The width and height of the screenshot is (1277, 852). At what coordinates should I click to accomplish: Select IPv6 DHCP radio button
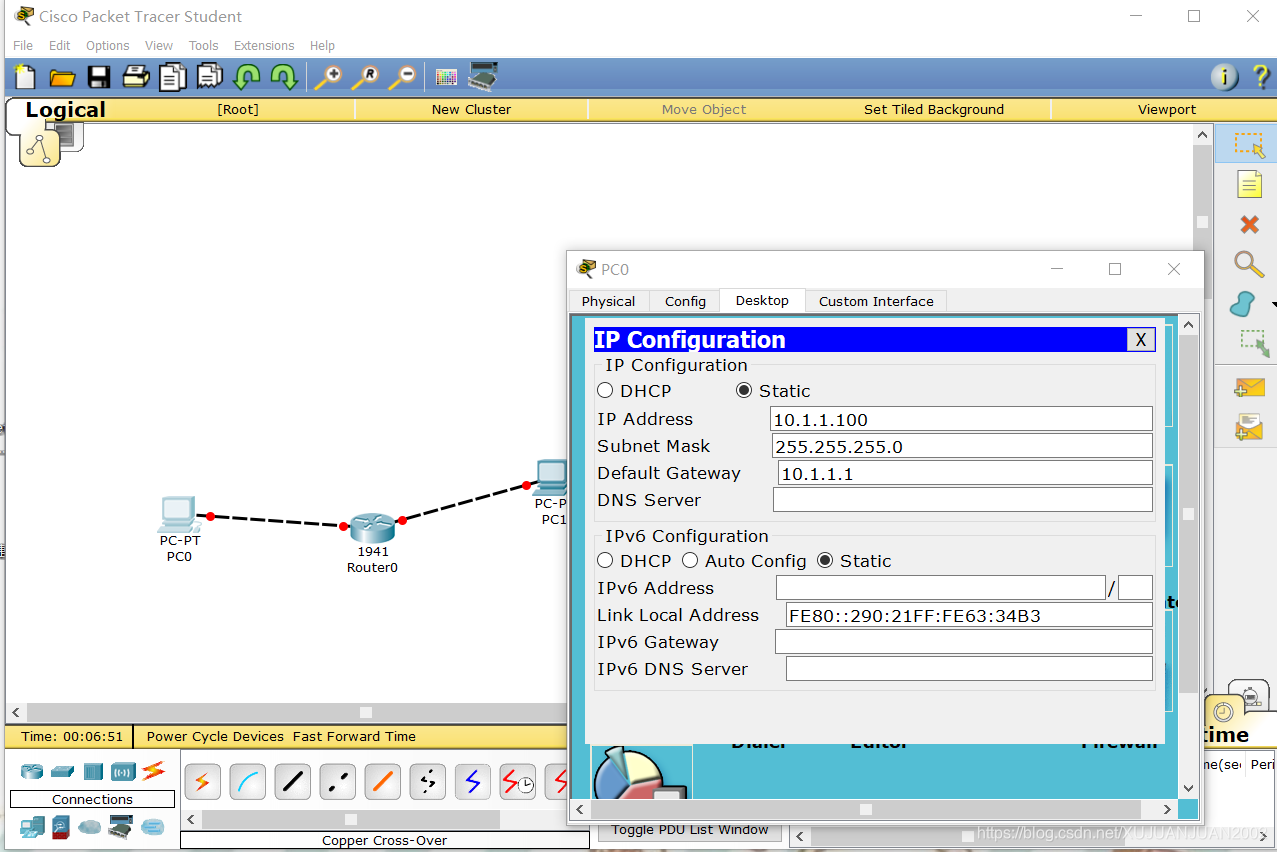(605, 561)
